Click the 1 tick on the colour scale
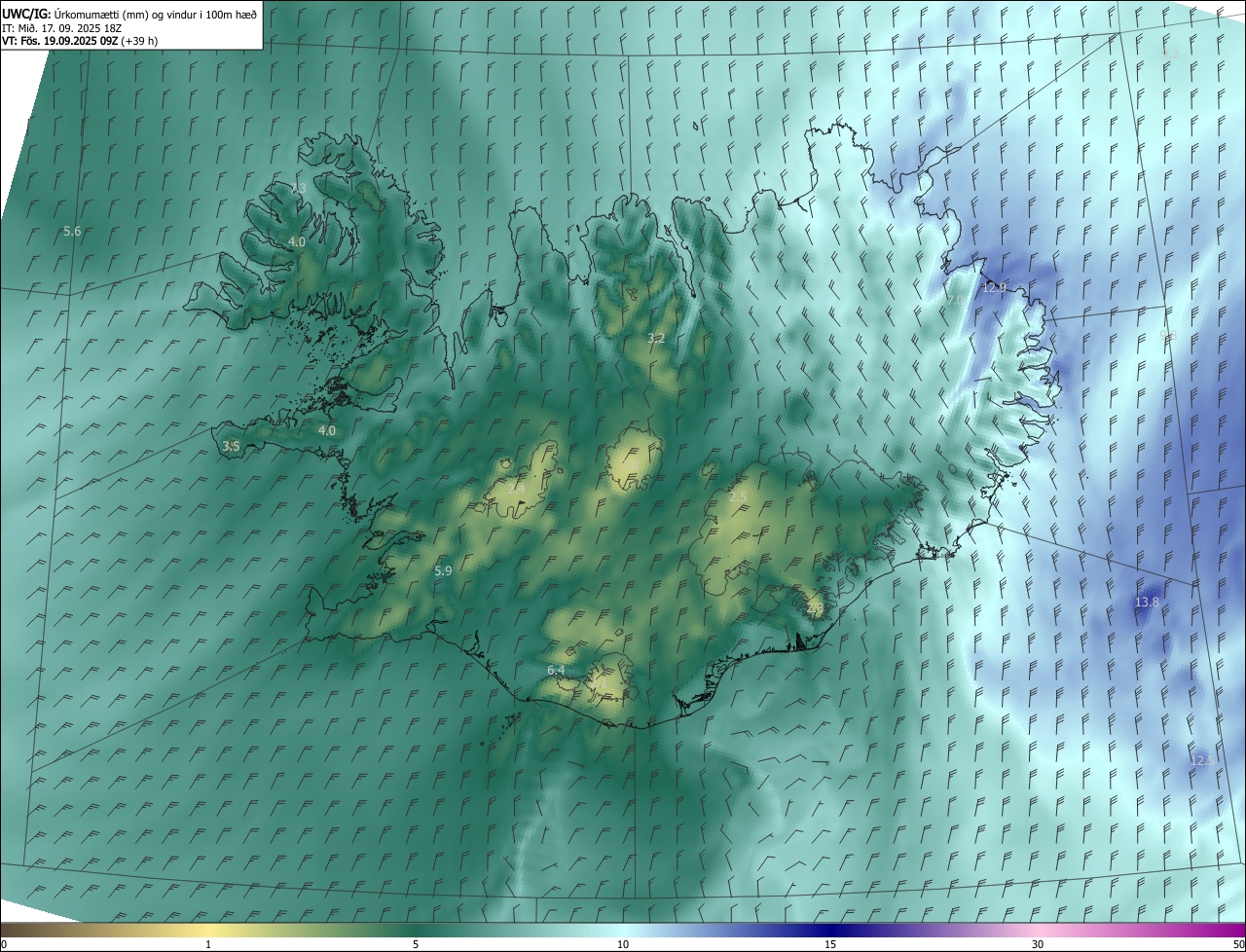 (x=208, y=945)
